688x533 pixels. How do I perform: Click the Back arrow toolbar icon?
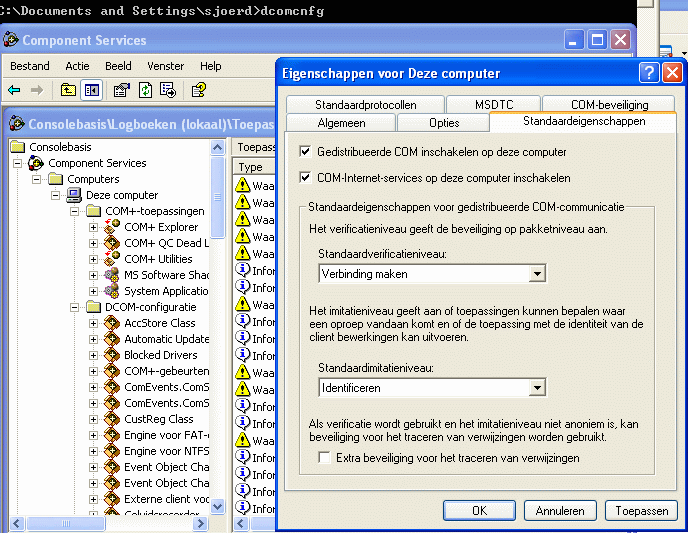[x=14, y=90]
